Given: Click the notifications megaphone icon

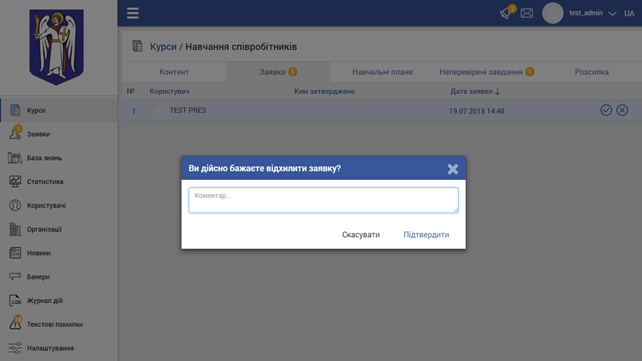Looking at the screenshot, I should [x=506, y=14].
